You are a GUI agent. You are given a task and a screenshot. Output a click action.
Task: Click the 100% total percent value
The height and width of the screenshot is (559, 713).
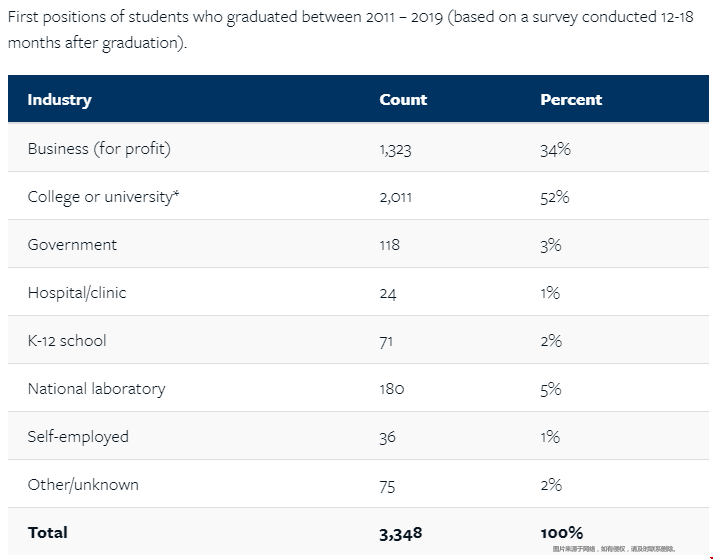click(561, 533)
